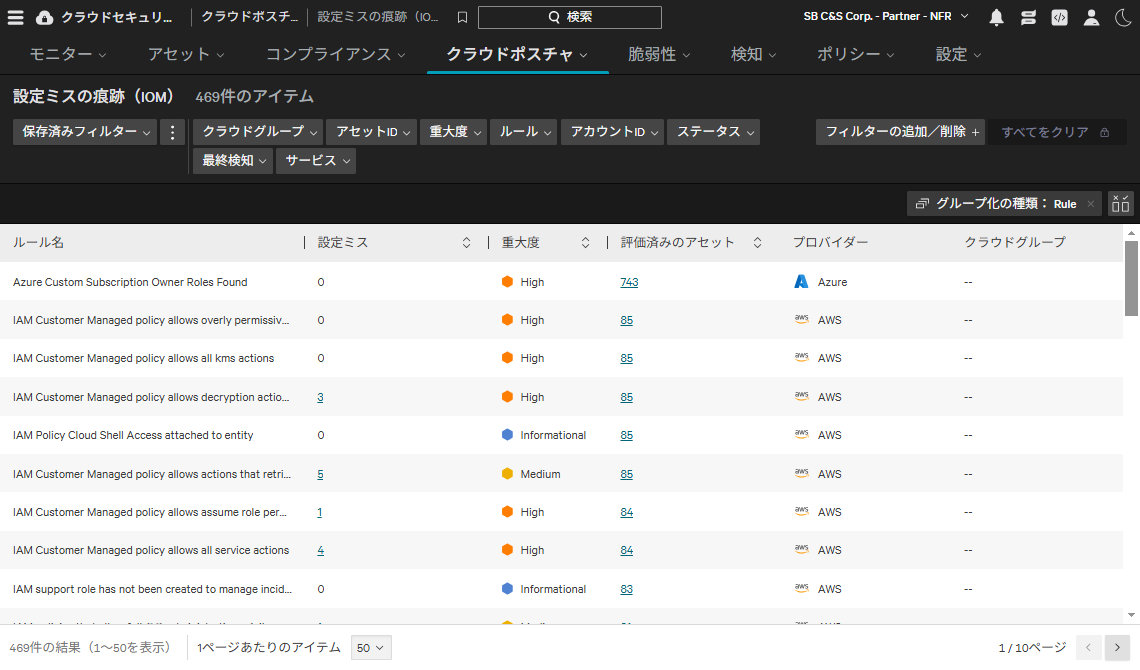
Task: Open the ルール filter dropdown
Action: (524, 132)
